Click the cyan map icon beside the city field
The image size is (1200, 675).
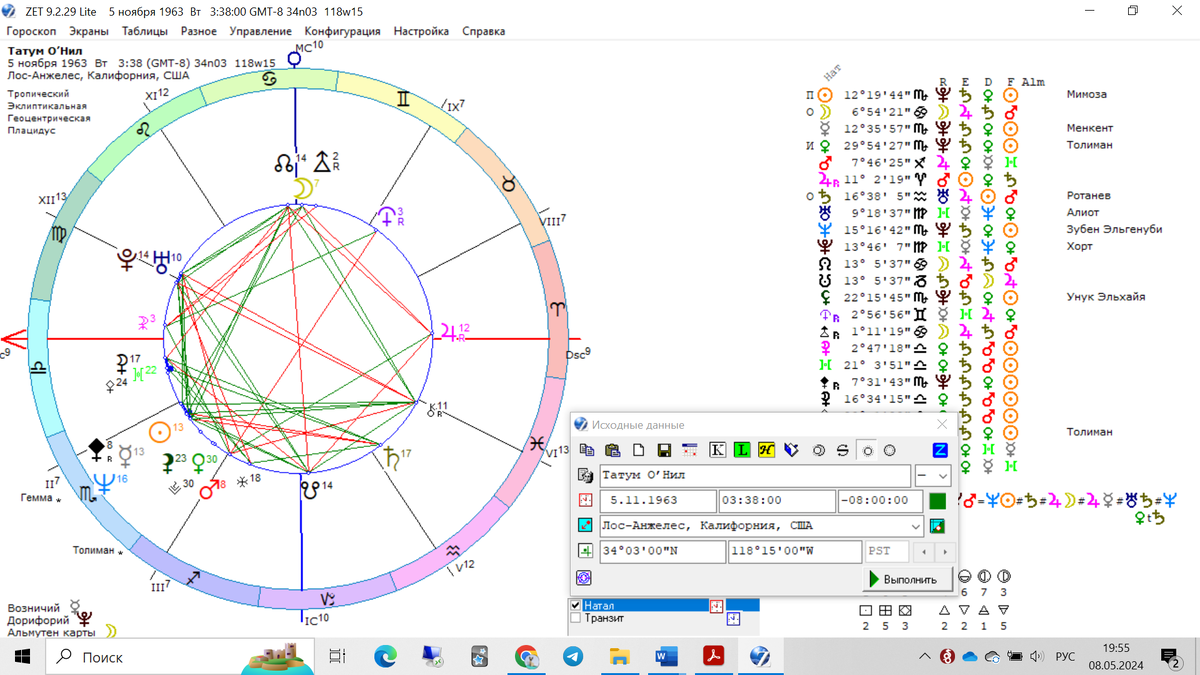click(x=586, y=526)
